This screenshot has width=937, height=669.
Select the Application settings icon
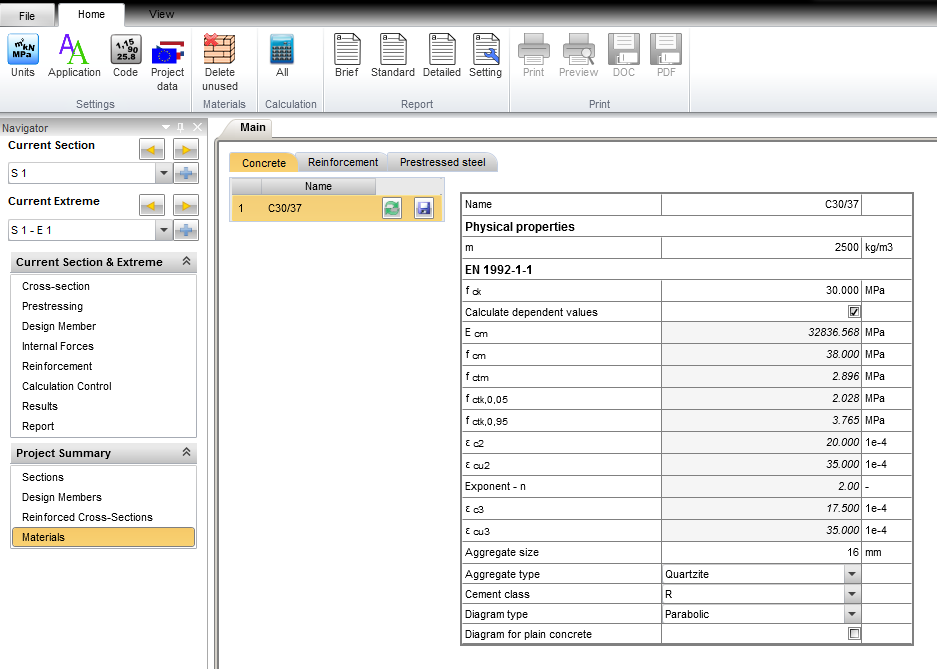pyautogui.click(x=74, y=55)
